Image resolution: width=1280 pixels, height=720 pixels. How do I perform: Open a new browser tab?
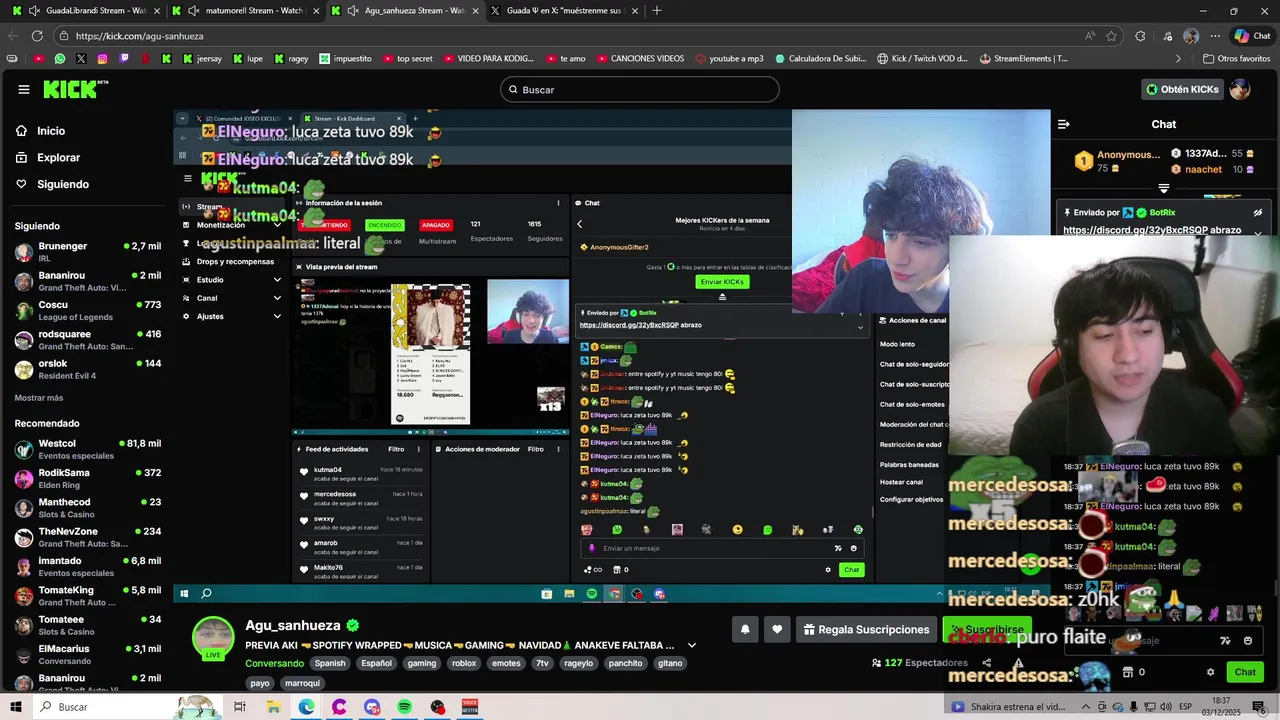tap(657, 11)
